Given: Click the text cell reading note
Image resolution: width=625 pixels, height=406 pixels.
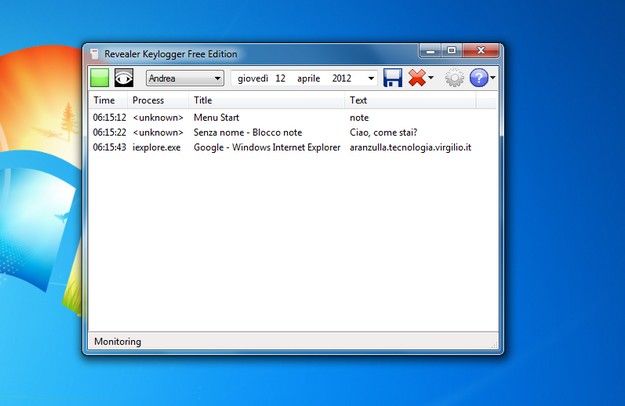Looking at the screenshot, I should 359,118.
